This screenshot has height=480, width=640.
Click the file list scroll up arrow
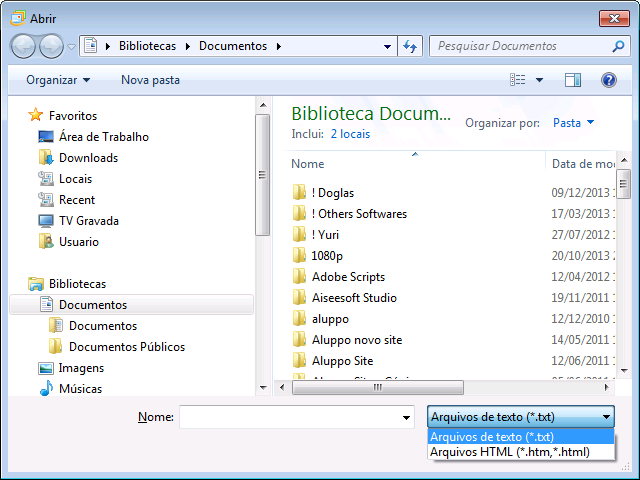click(624, 160)
